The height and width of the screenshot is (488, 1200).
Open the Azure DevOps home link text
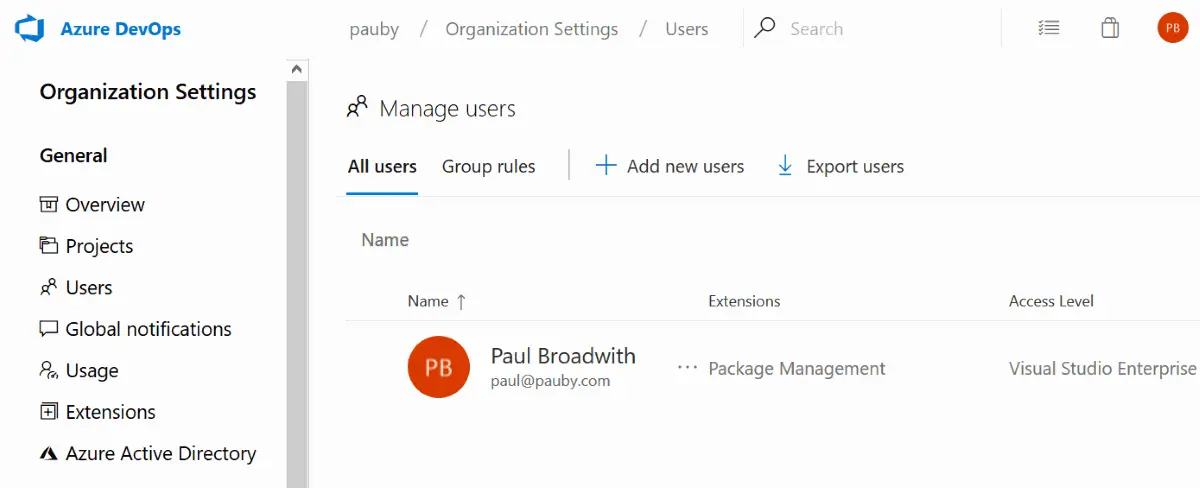pos(121,29)
